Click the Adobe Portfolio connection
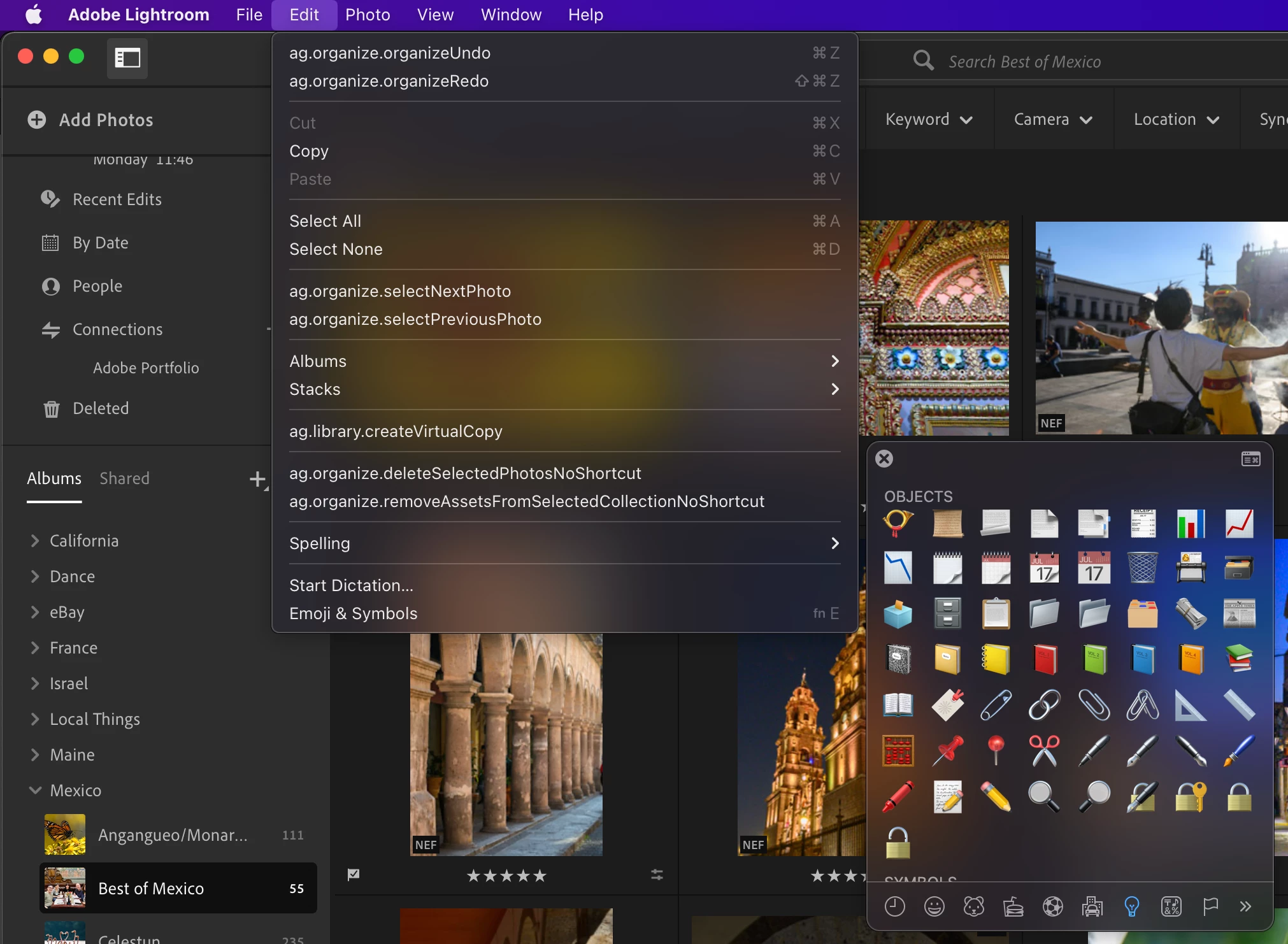The height and width of the screenshot is (944, 1288). pos(146,368)
